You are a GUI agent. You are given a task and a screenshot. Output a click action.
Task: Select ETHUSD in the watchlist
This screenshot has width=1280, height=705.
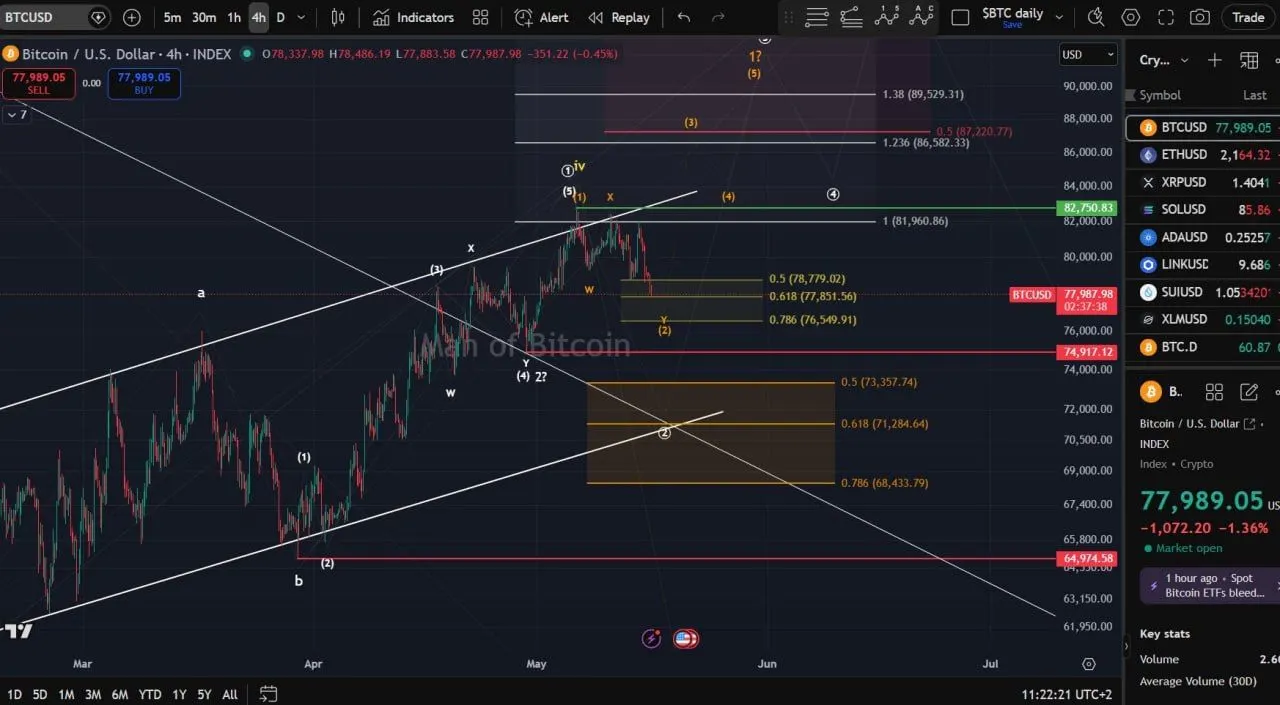tap(1203, 155)
